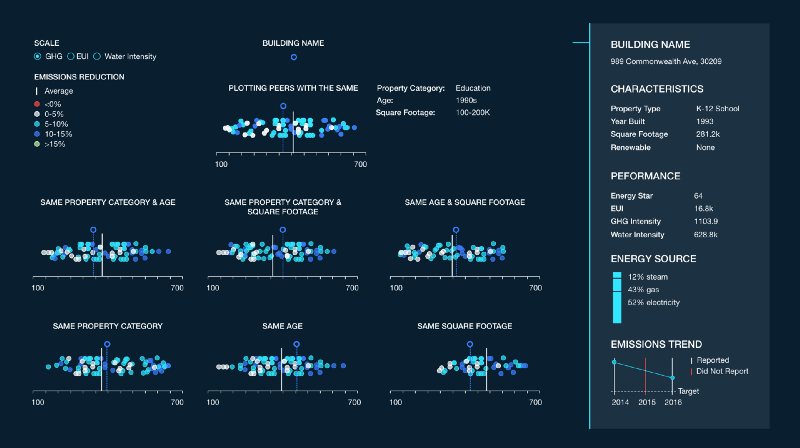Click the building marker under BUILDING NAME heading
800x448 pixels.
(294, 57)
